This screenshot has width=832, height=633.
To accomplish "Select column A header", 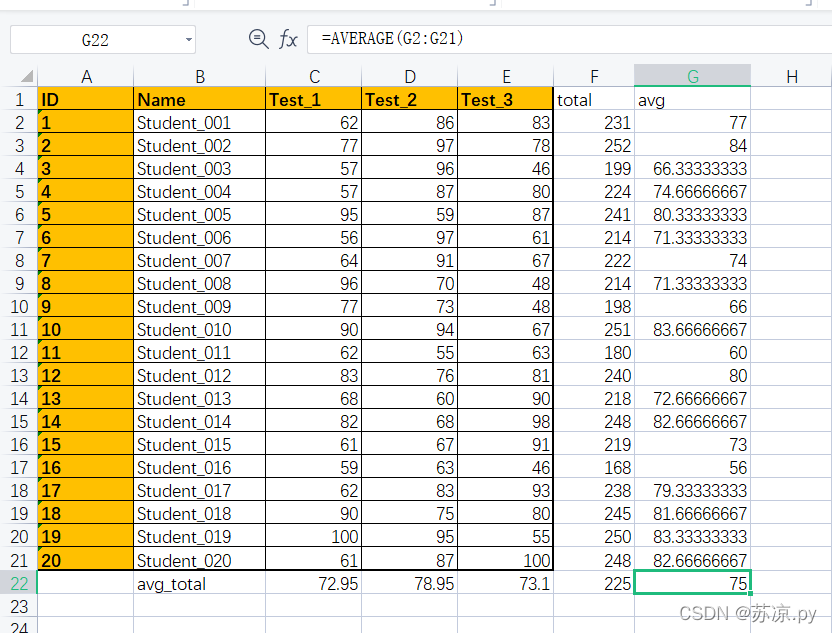I will click(x=85, y=76).
